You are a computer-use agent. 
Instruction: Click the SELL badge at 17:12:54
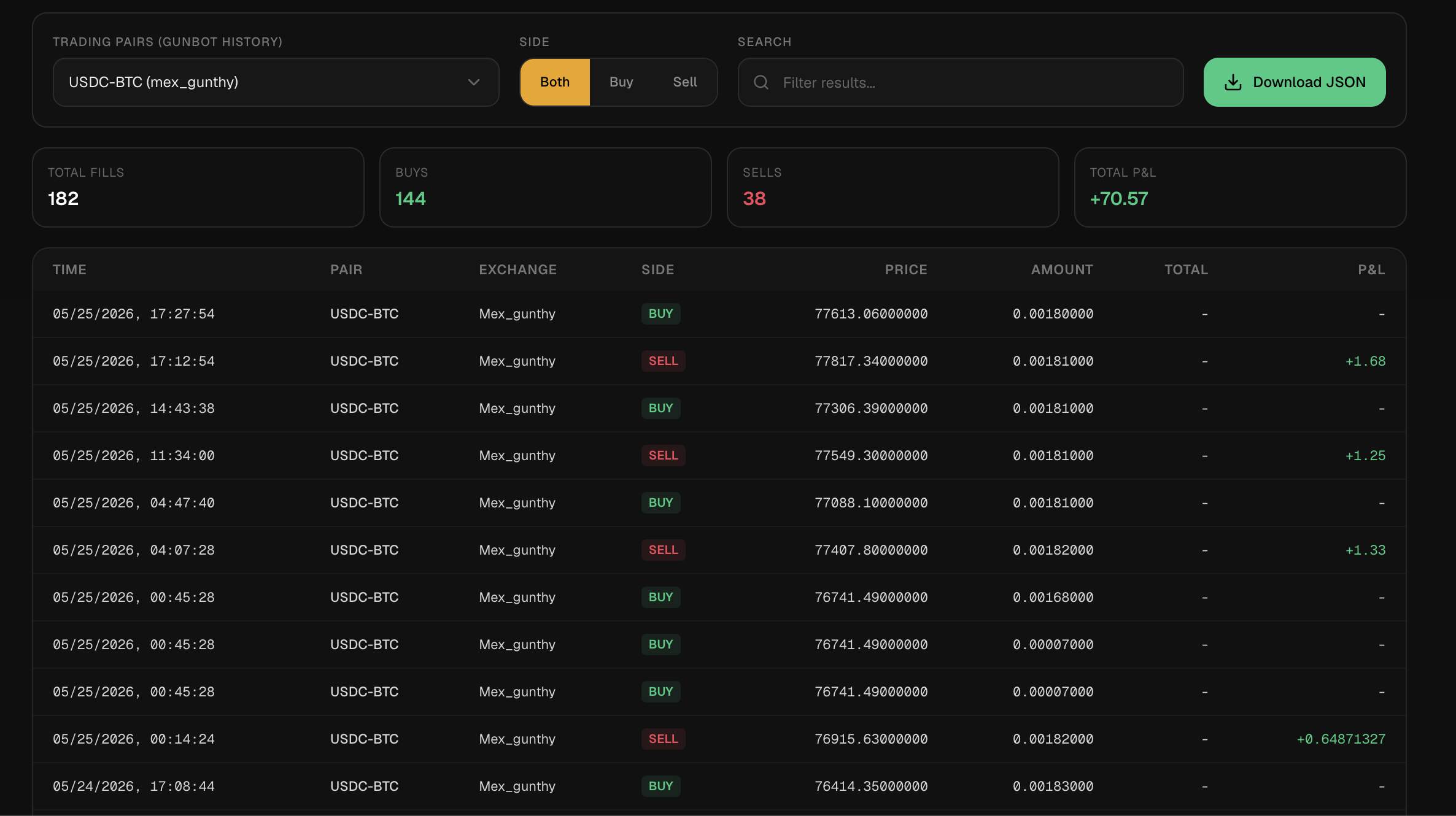point(664,361)
